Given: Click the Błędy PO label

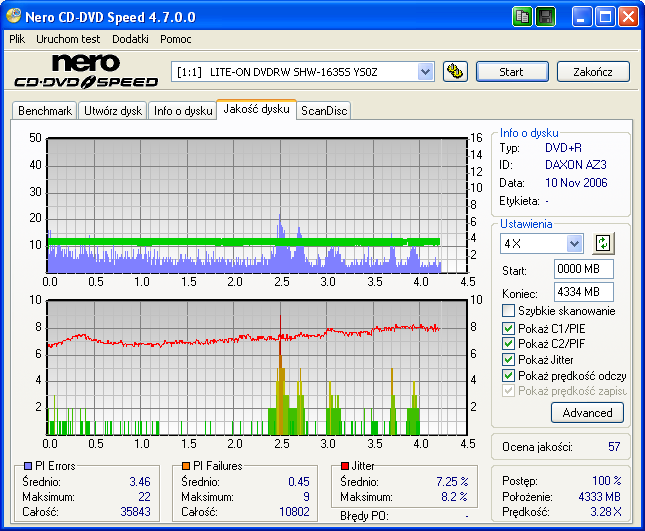Looking at the screenshot, I should coord(364,516).
